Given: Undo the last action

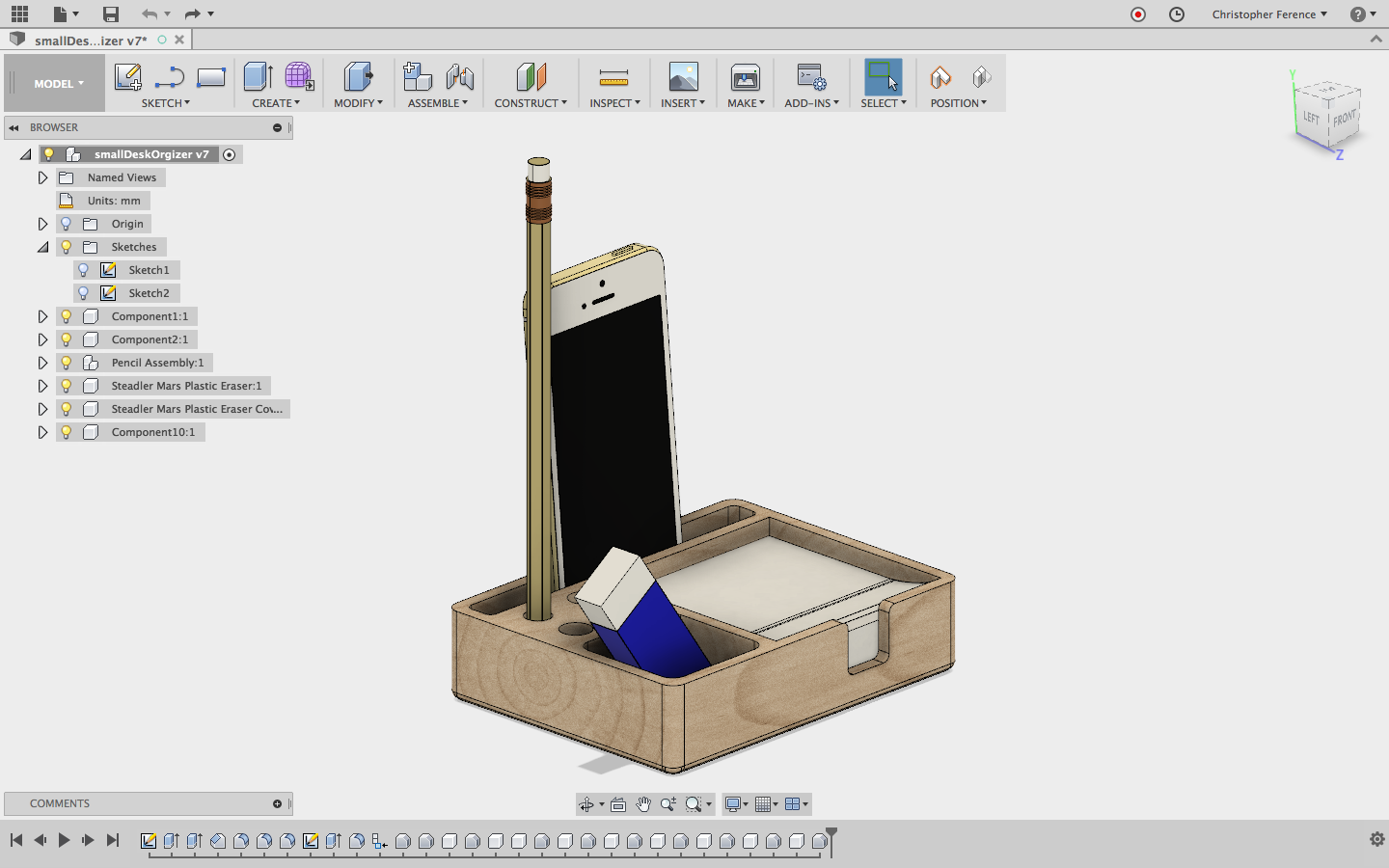Looking at the screenshot, I should click(149, 14).
